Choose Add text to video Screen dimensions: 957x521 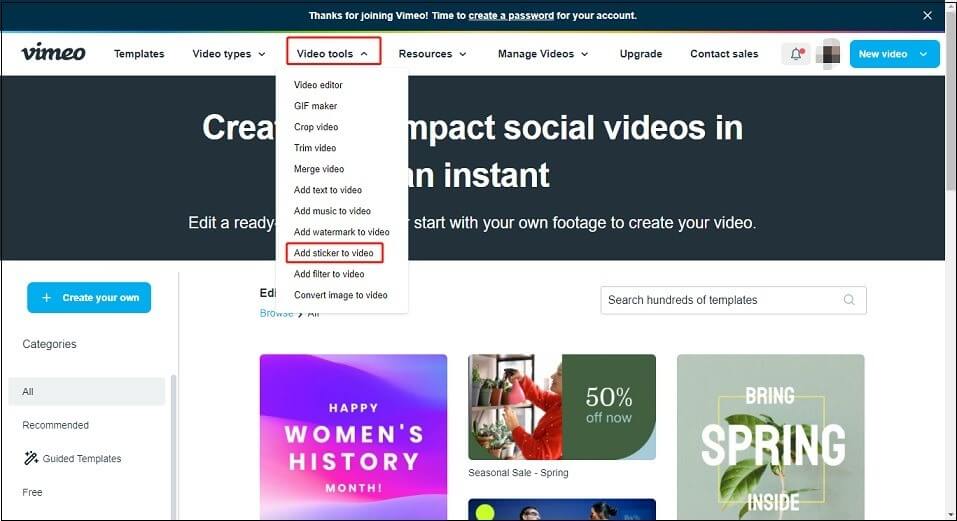[x=328, y=190]
